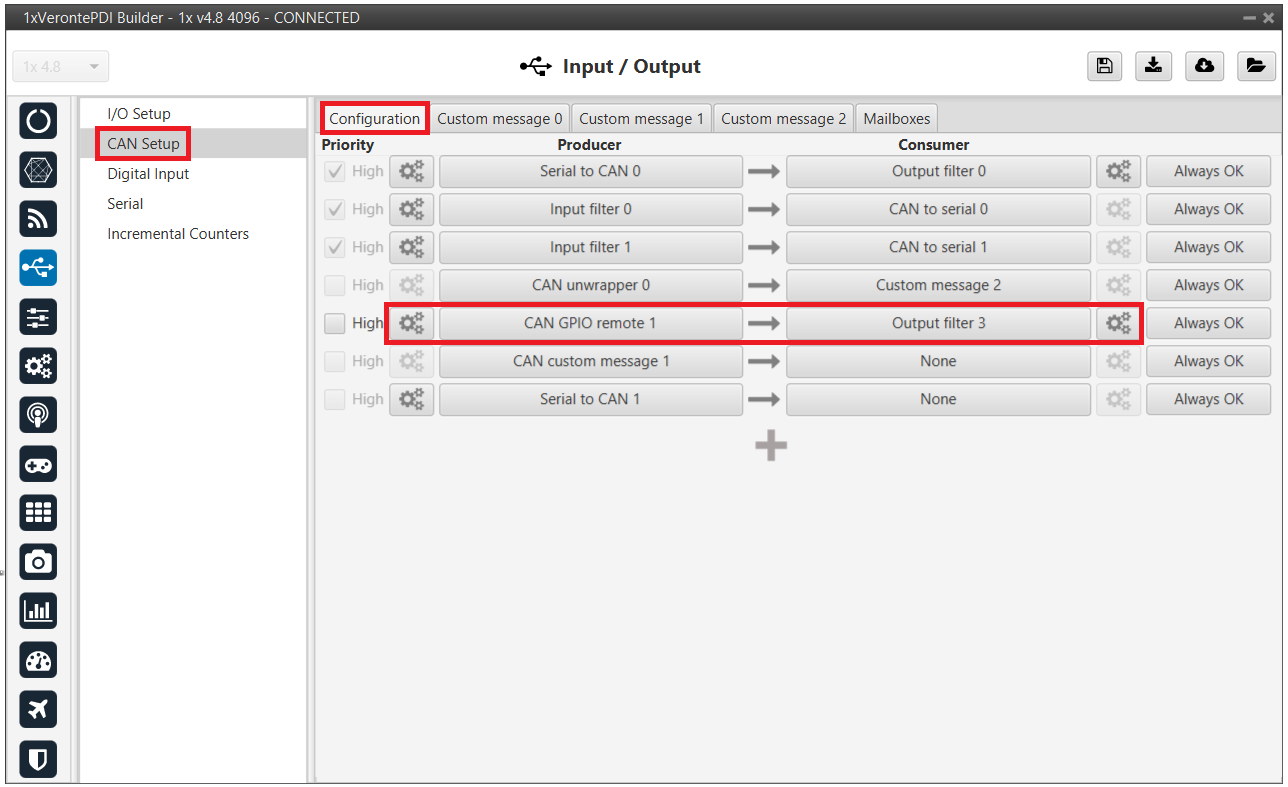Open the hexagon cube sidebar section
Viewport: 1288px width, 787px height.
38,170
